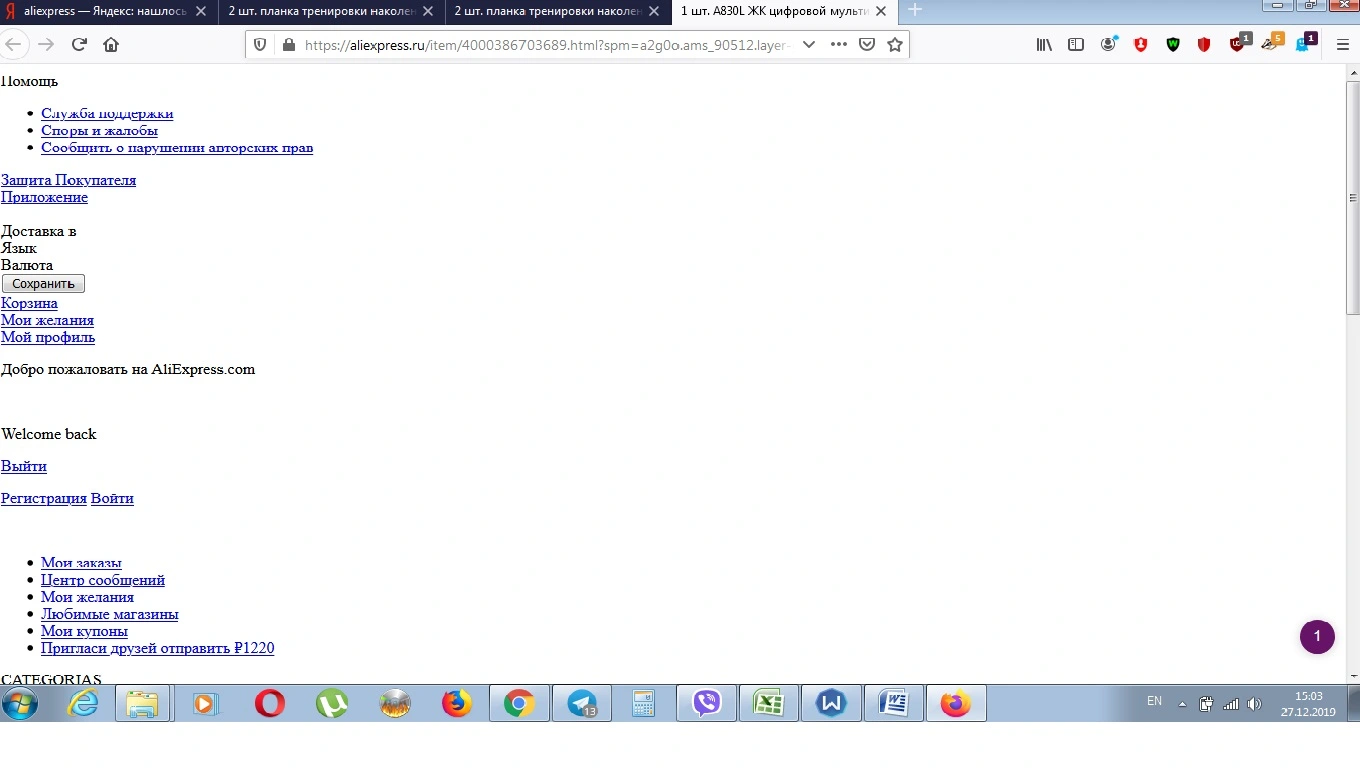This screenshot has height=768, width=1360.
Task: Launch Opera browser from taskbar
Action: pos(269,704)
